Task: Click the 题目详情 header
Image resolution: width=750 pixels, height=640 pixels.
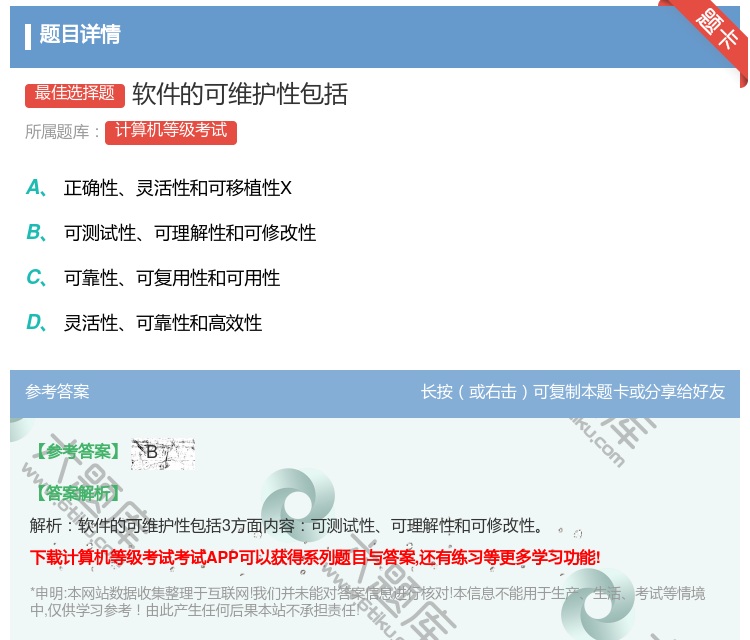Action: coord(80,35)
